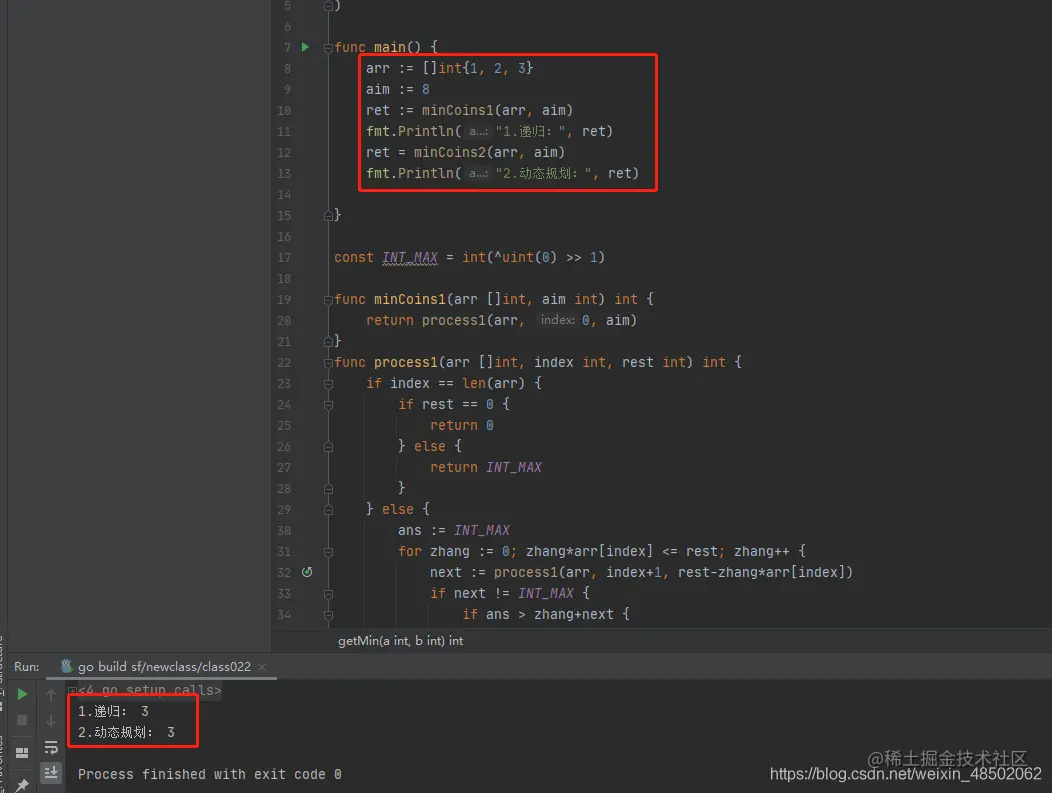Collapse the else block at line 29

click(x=328, y=510)
